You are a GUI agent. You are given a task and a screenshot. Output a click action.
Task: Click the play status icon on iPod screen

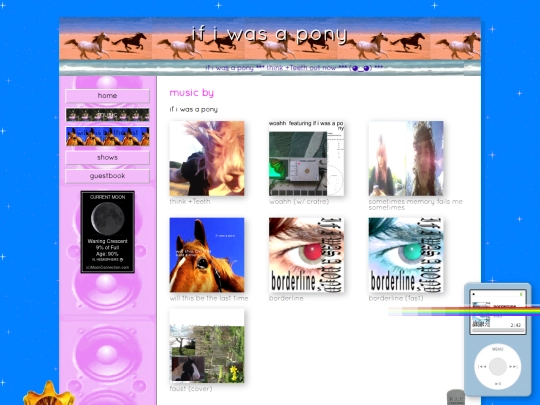tap(474, 294)
